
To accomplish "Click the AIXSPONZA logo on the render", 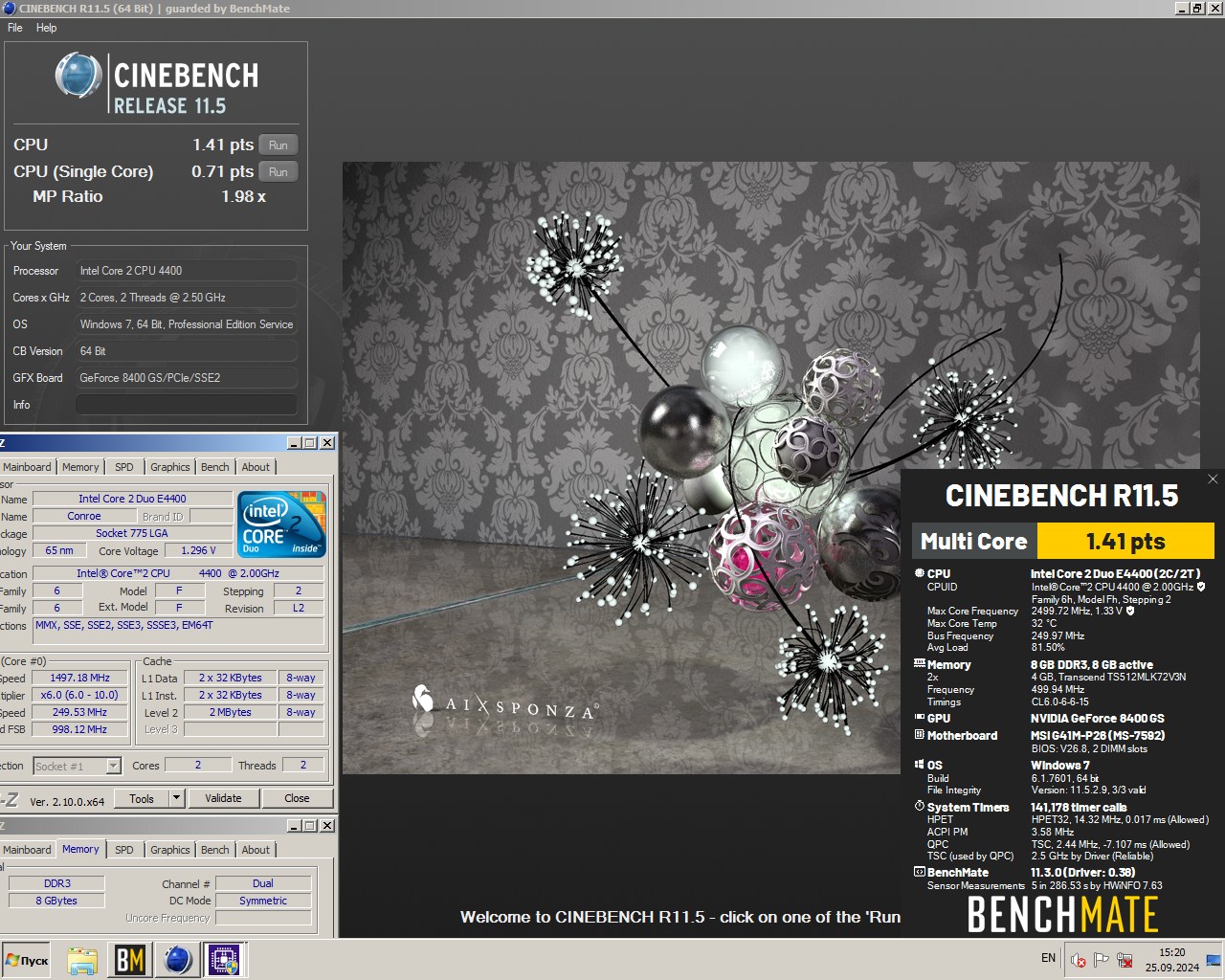I will tap(505, 705).
